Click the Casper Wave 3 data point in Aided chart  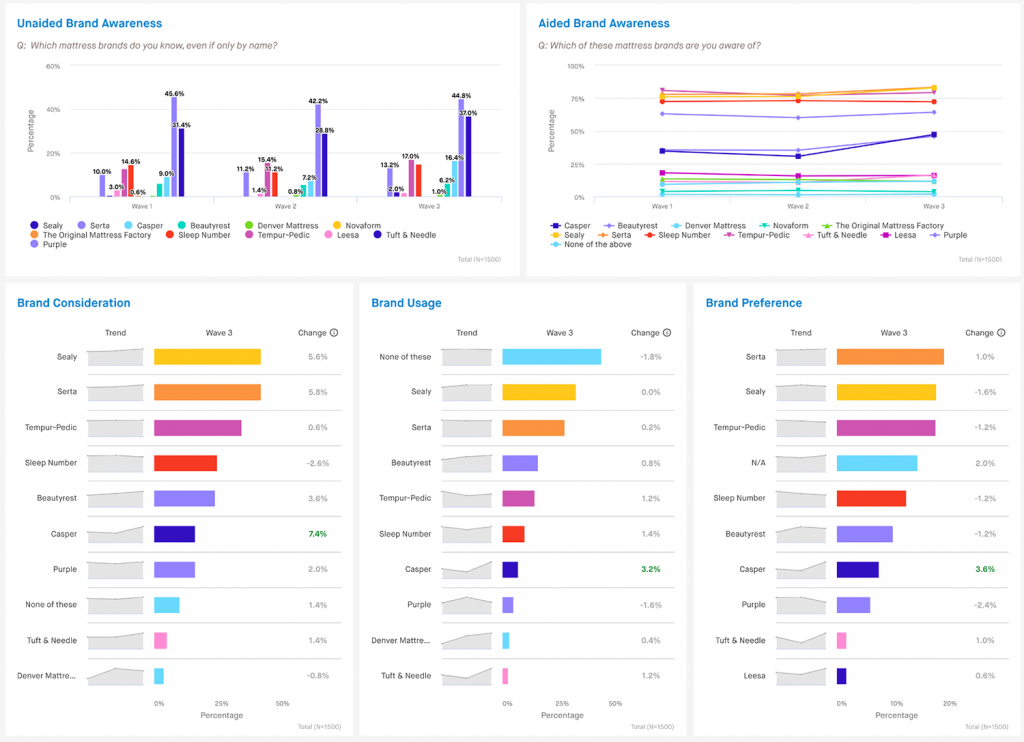pos(934,135)
